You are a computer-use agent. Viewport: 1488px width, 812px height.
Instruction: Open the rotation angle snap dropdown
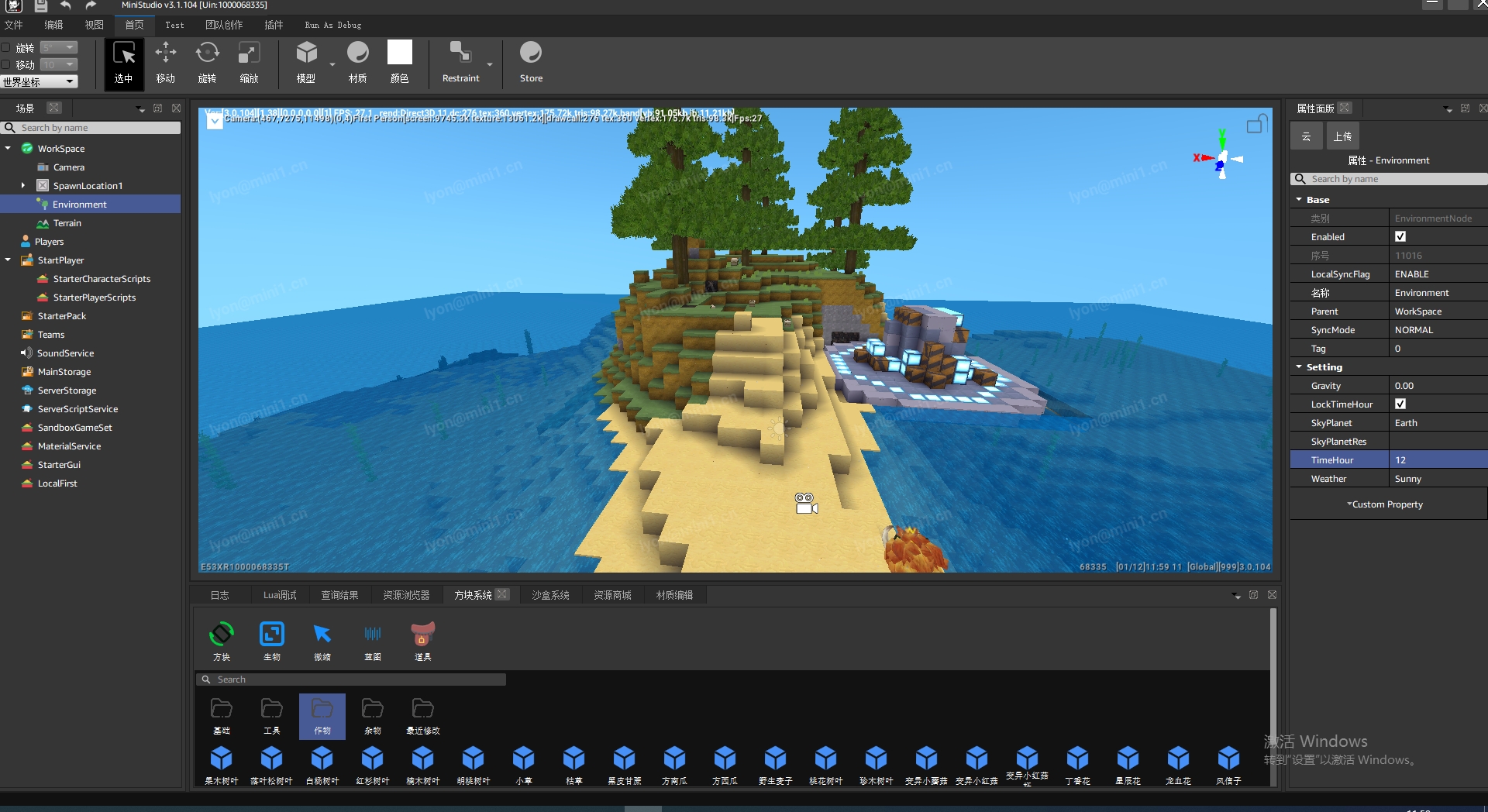(x=59, y=48)
